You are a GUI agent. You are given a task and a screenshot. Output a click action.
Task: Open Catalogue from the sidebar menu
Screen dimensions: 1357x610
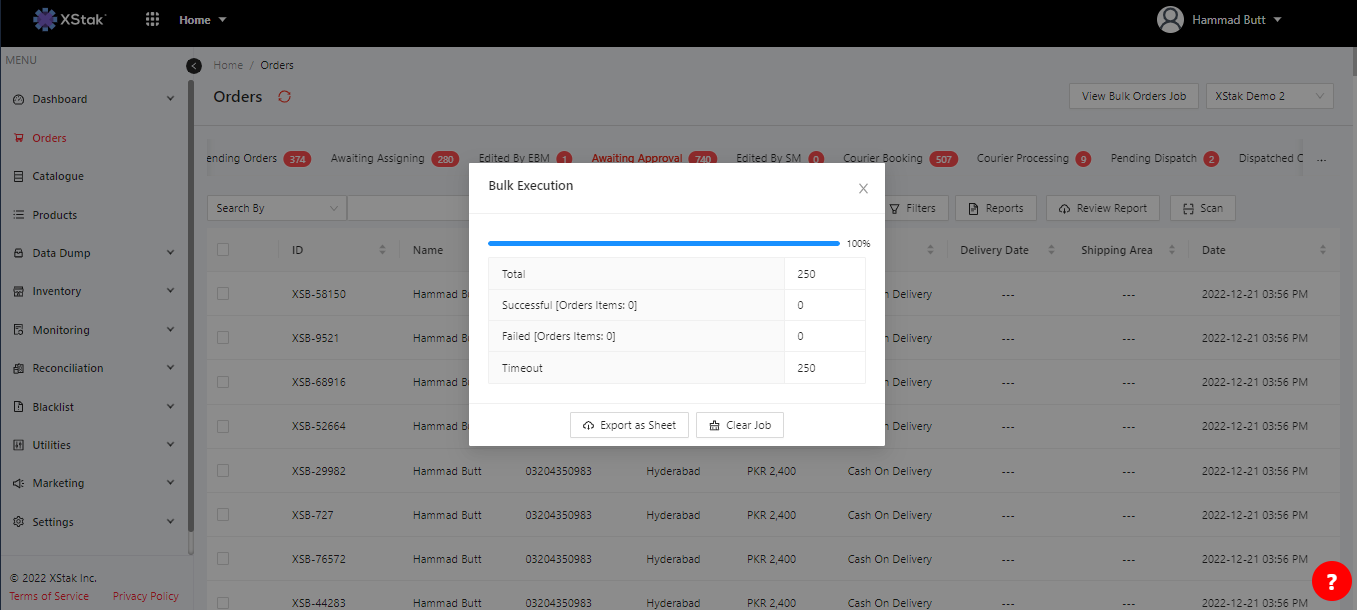point(58,176)
